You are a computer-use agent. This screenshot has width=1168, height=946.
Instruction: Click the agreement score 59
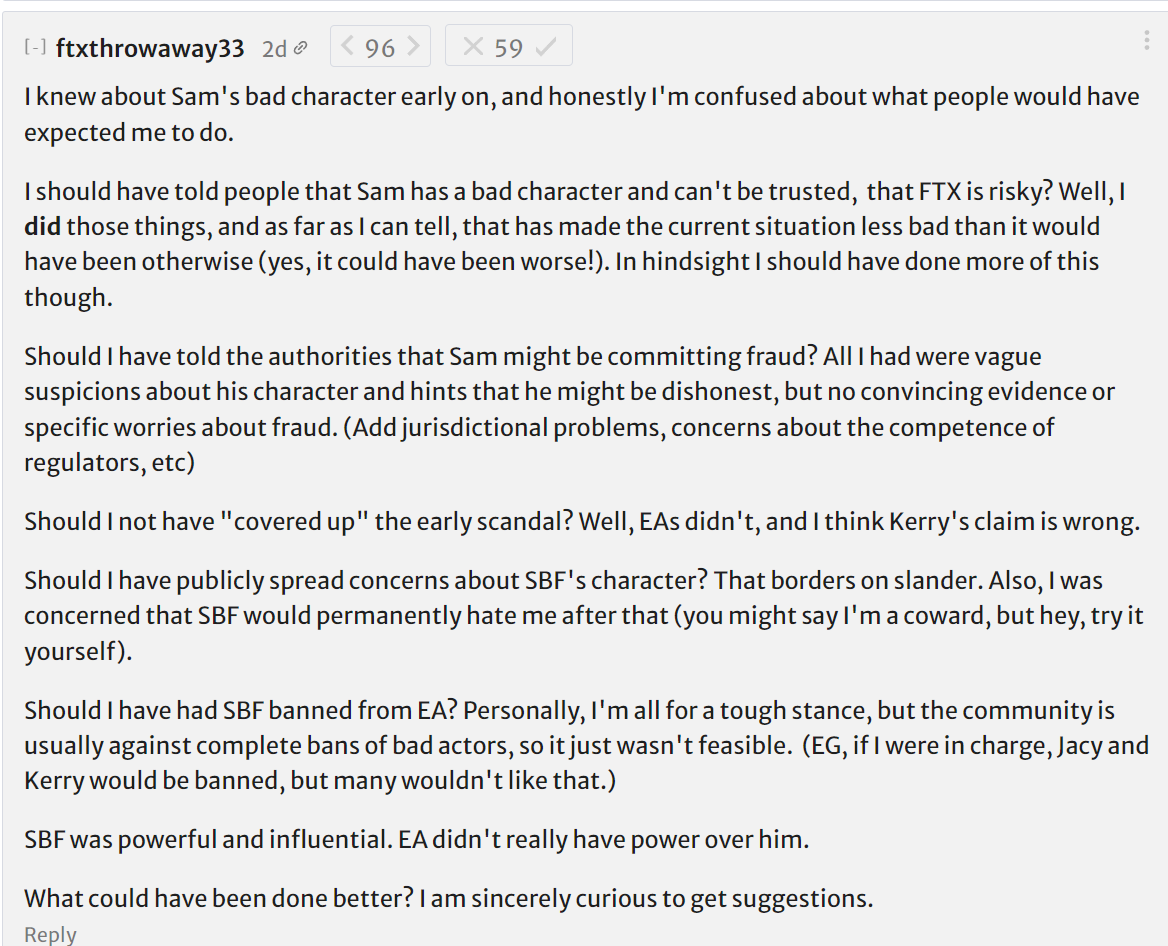[x=509, y=47]
